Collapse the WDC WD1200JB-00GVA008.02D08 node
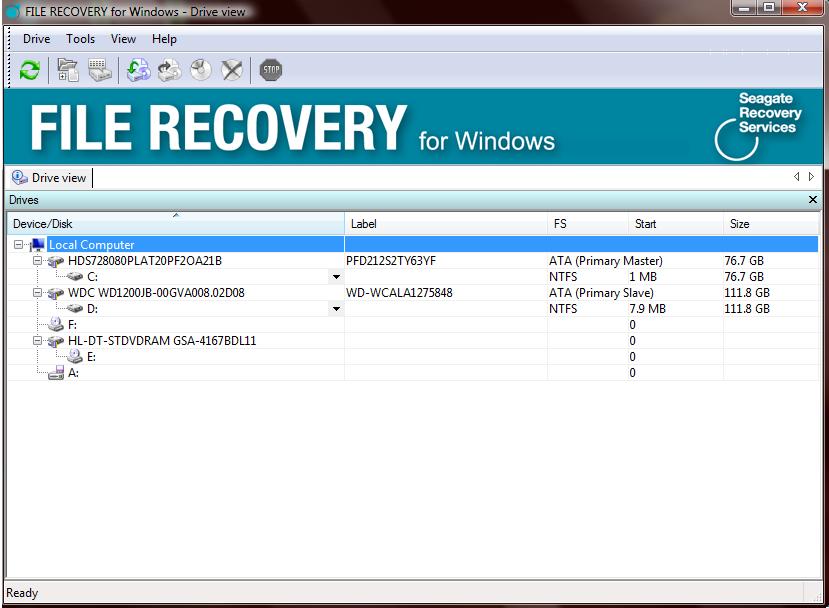 (x=38, y=292)
